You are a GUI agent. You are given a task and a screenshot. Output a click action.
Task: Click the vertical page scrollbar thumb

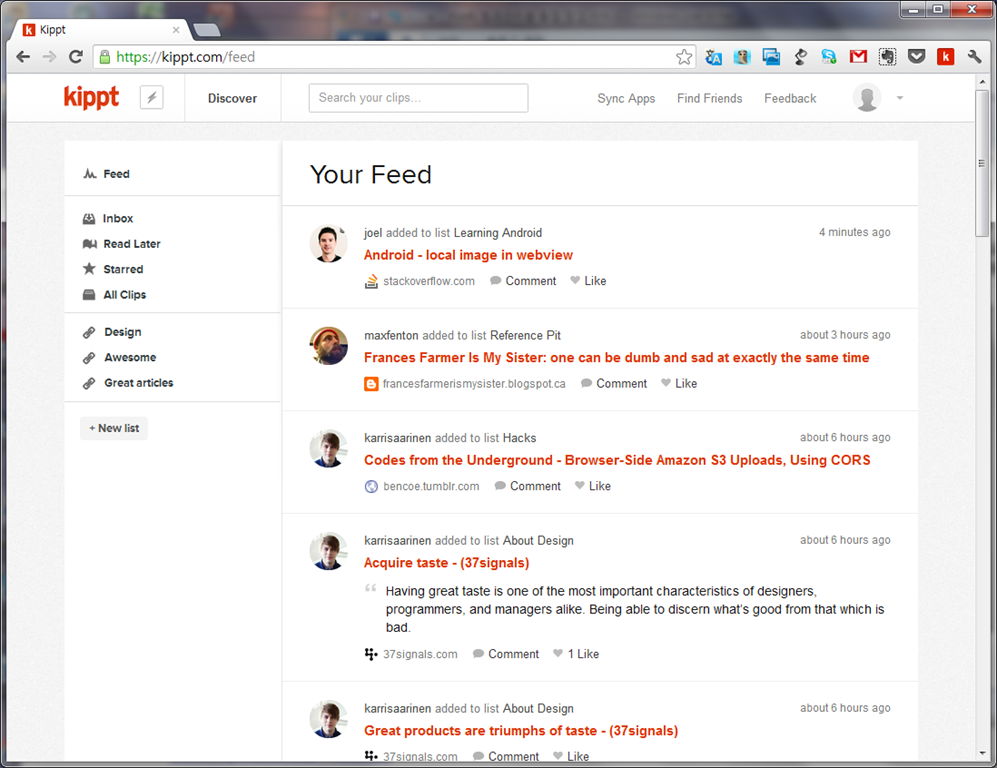click(x=983, y=190)
